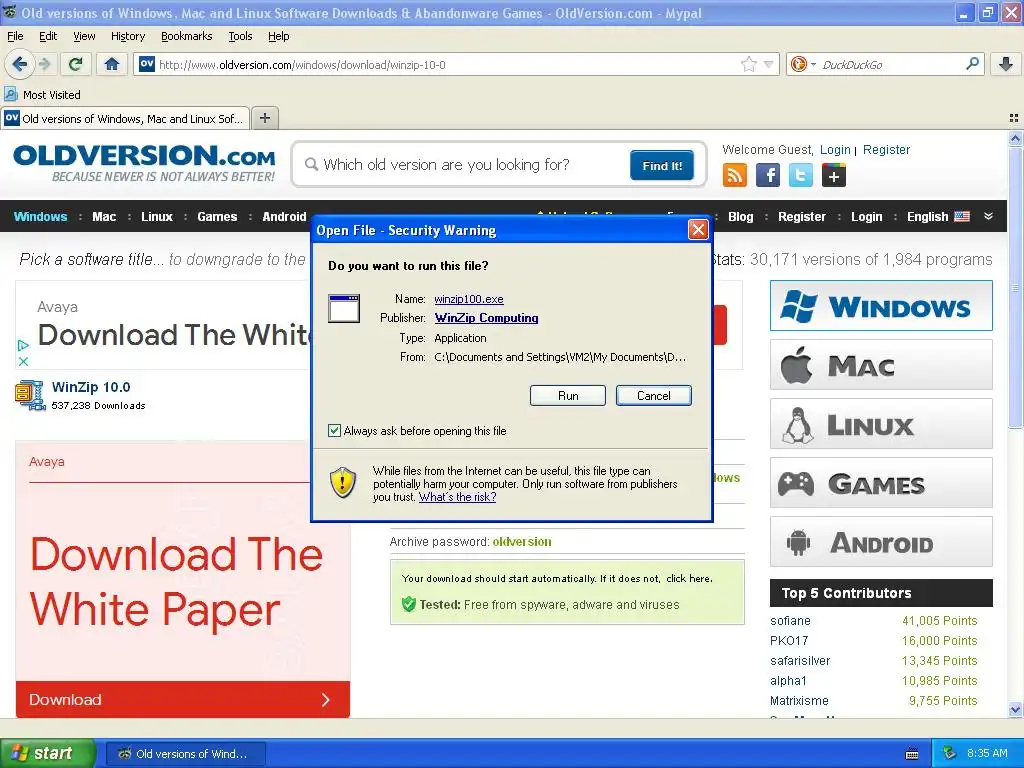Viewport: 1024px width, 768px height.
Task: Click the Find It! button
Action: point(662,165)
